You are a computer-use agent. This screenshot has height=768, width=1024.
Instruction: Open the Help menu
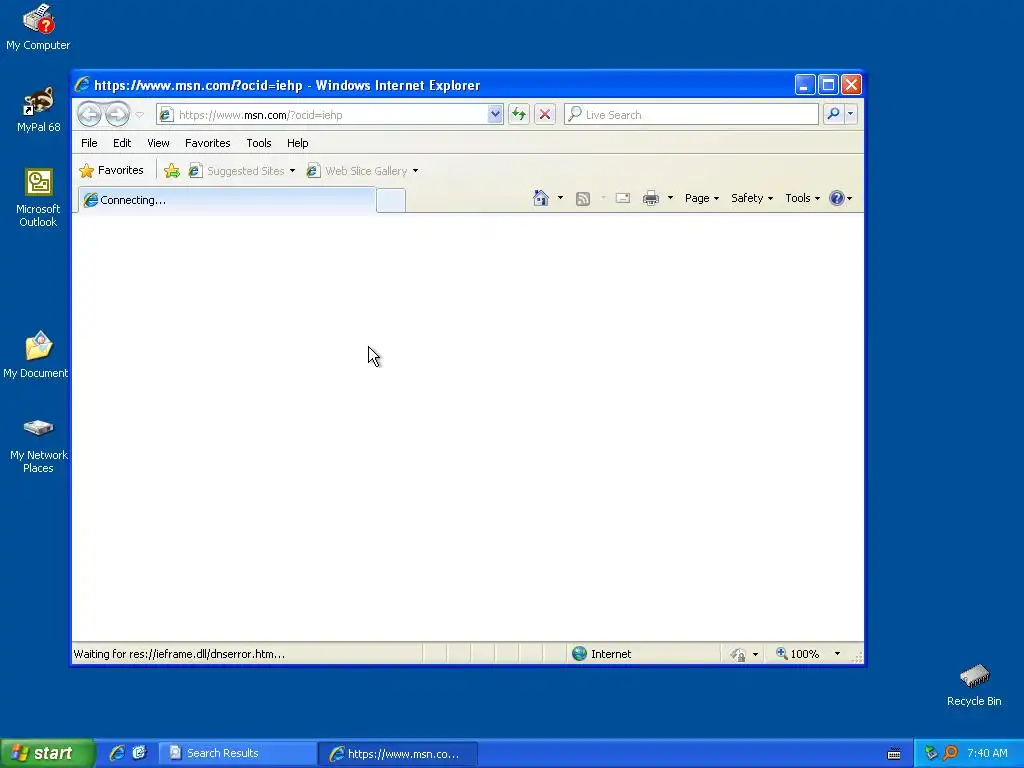point(298,143)
